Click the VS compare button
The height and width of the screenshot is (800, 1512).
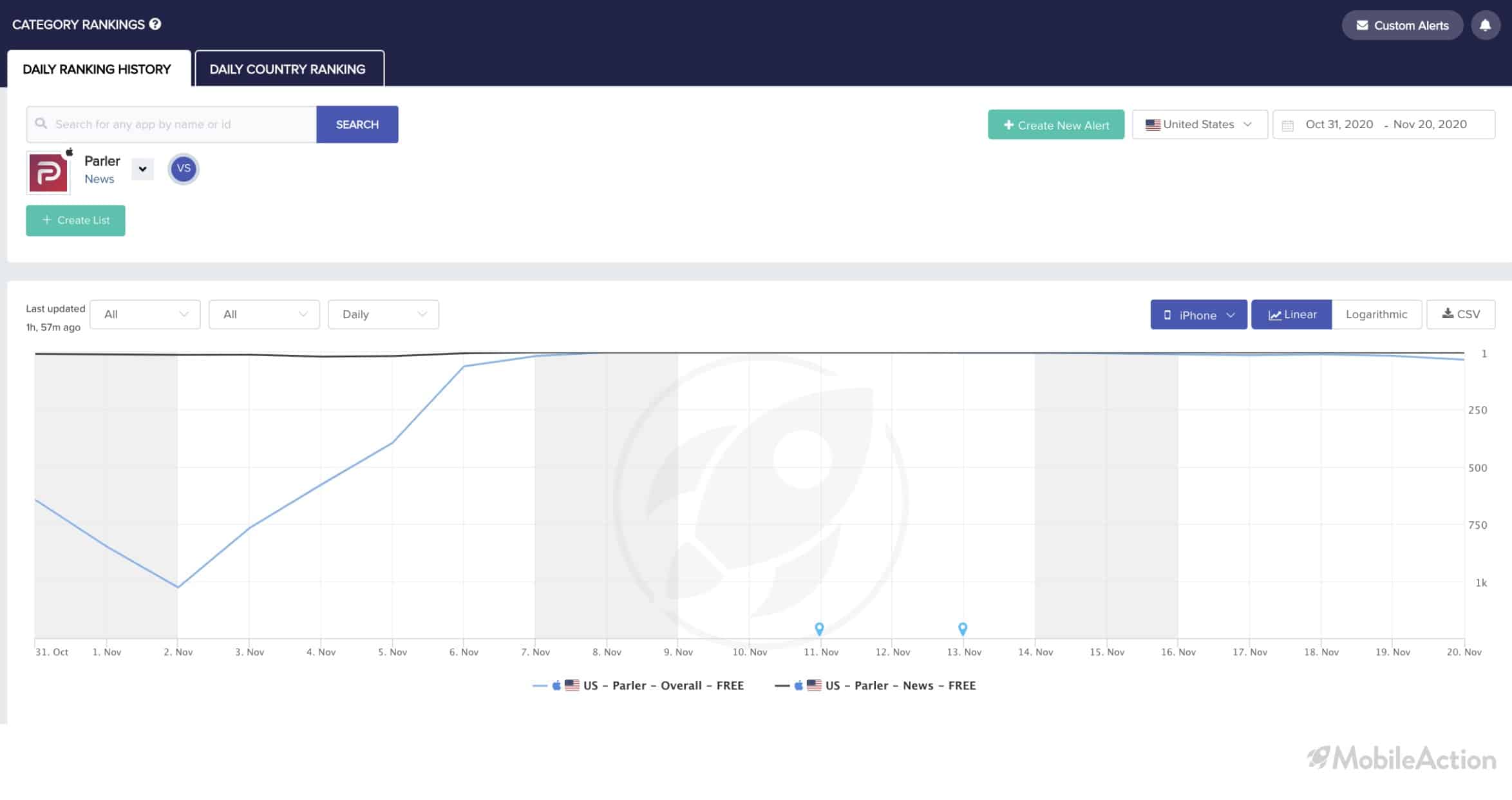[184, 169]
